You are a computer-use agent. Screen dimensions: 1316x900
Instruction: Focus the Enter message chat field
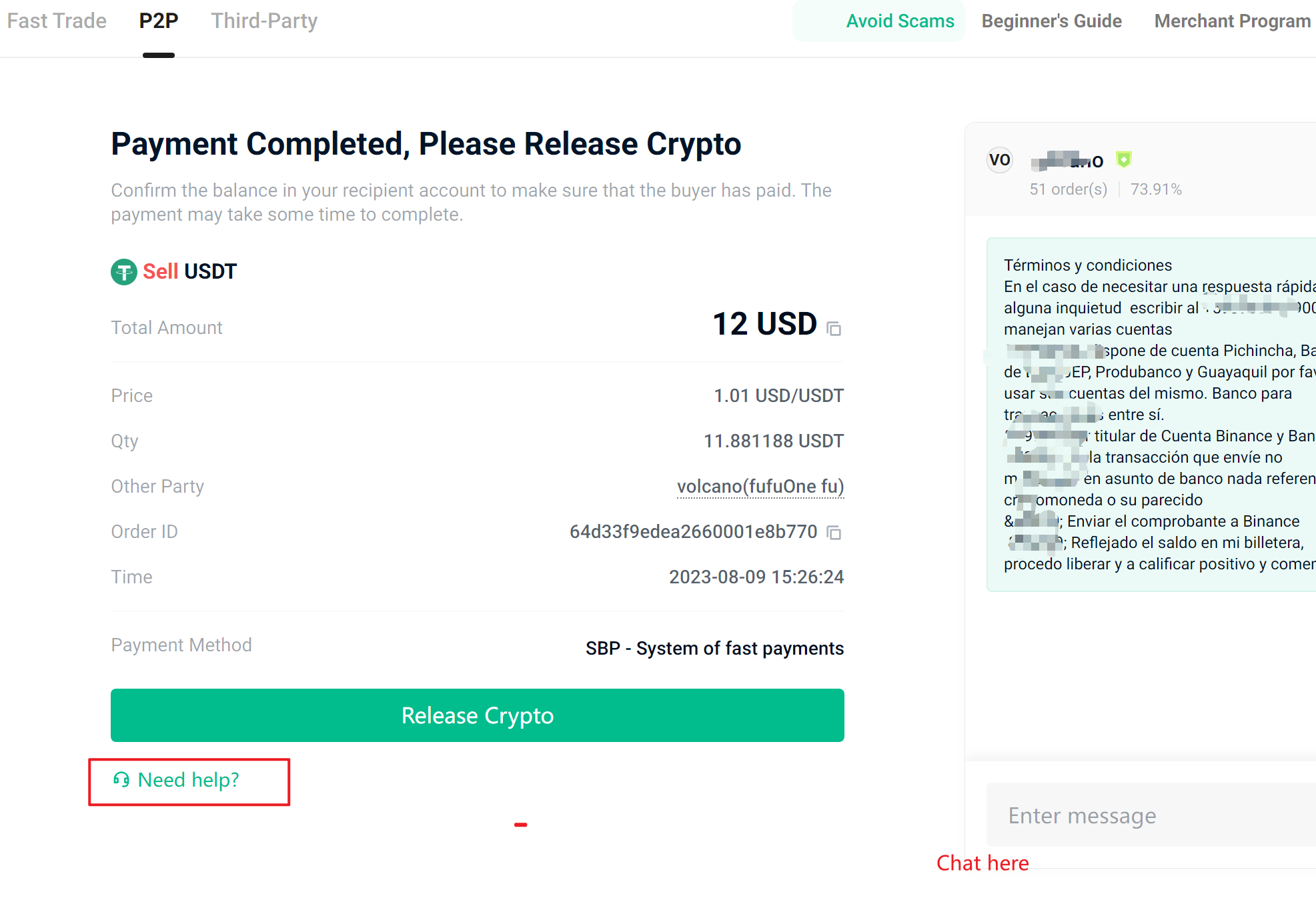coord(1151,815)
